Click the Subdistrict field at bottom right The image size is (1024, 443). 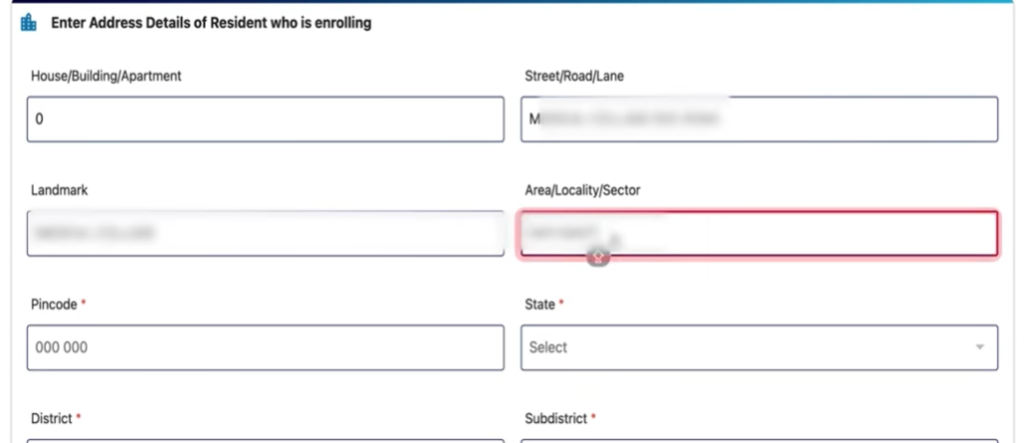[759, 439]
